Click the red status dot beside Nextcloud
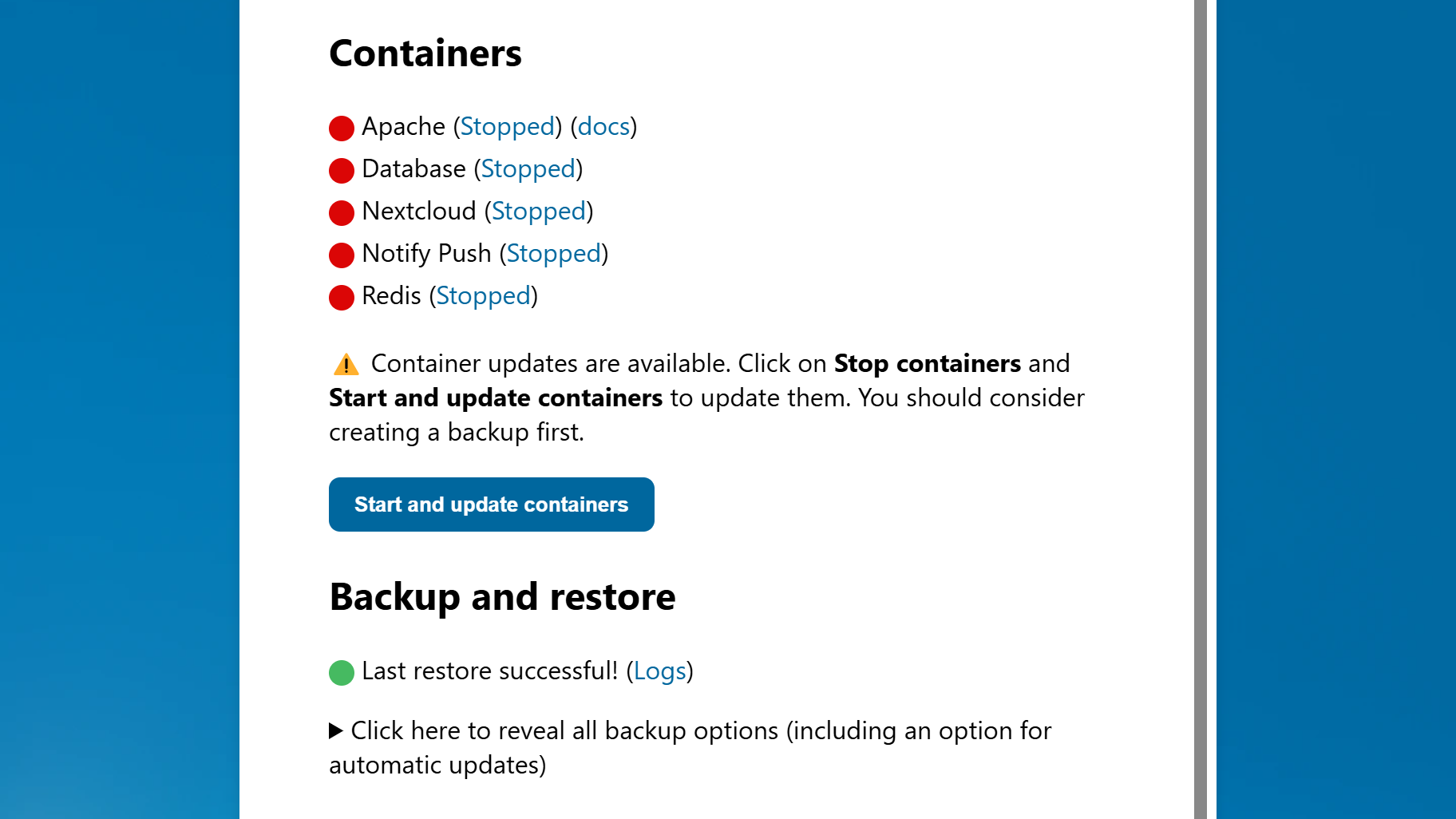 click(342, 213)
